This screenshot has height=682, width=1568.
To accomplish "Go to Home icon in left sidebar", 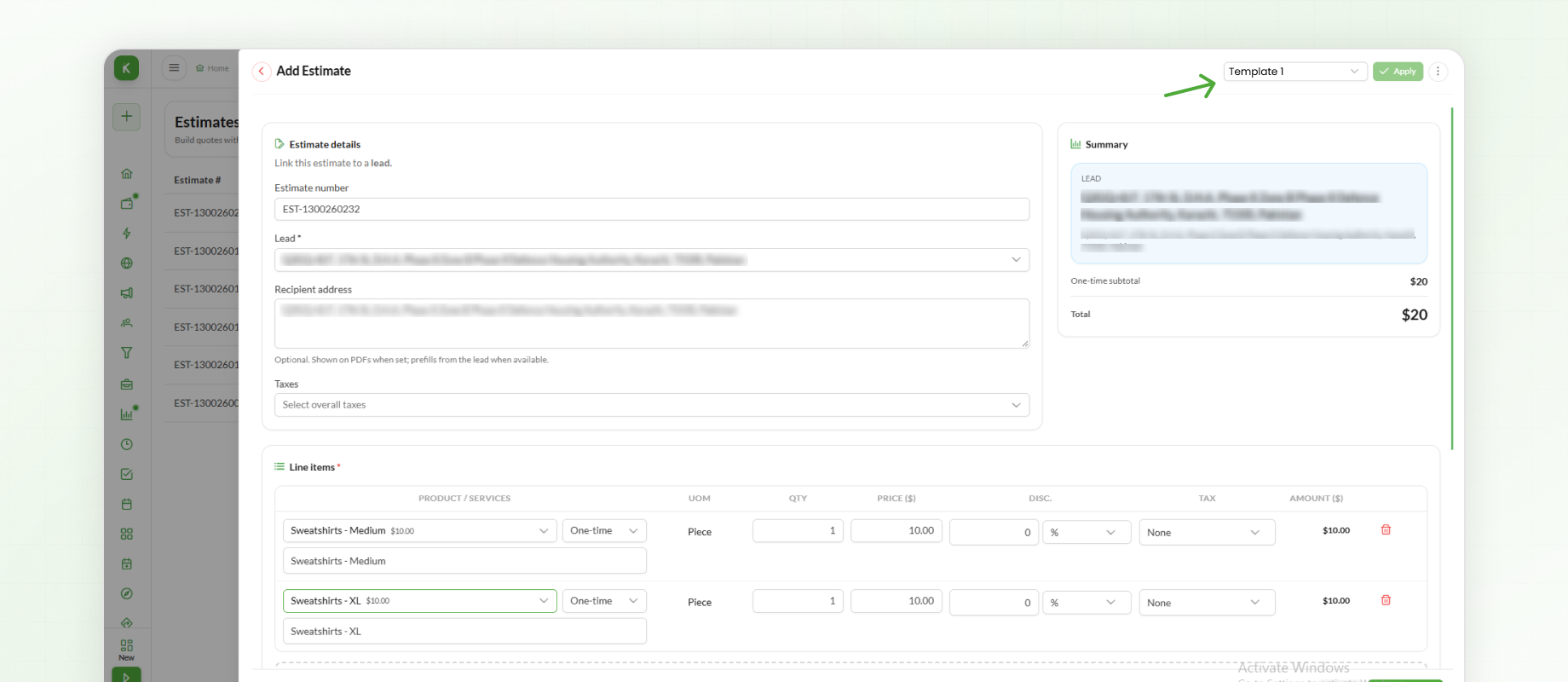I will pos(126,174).
